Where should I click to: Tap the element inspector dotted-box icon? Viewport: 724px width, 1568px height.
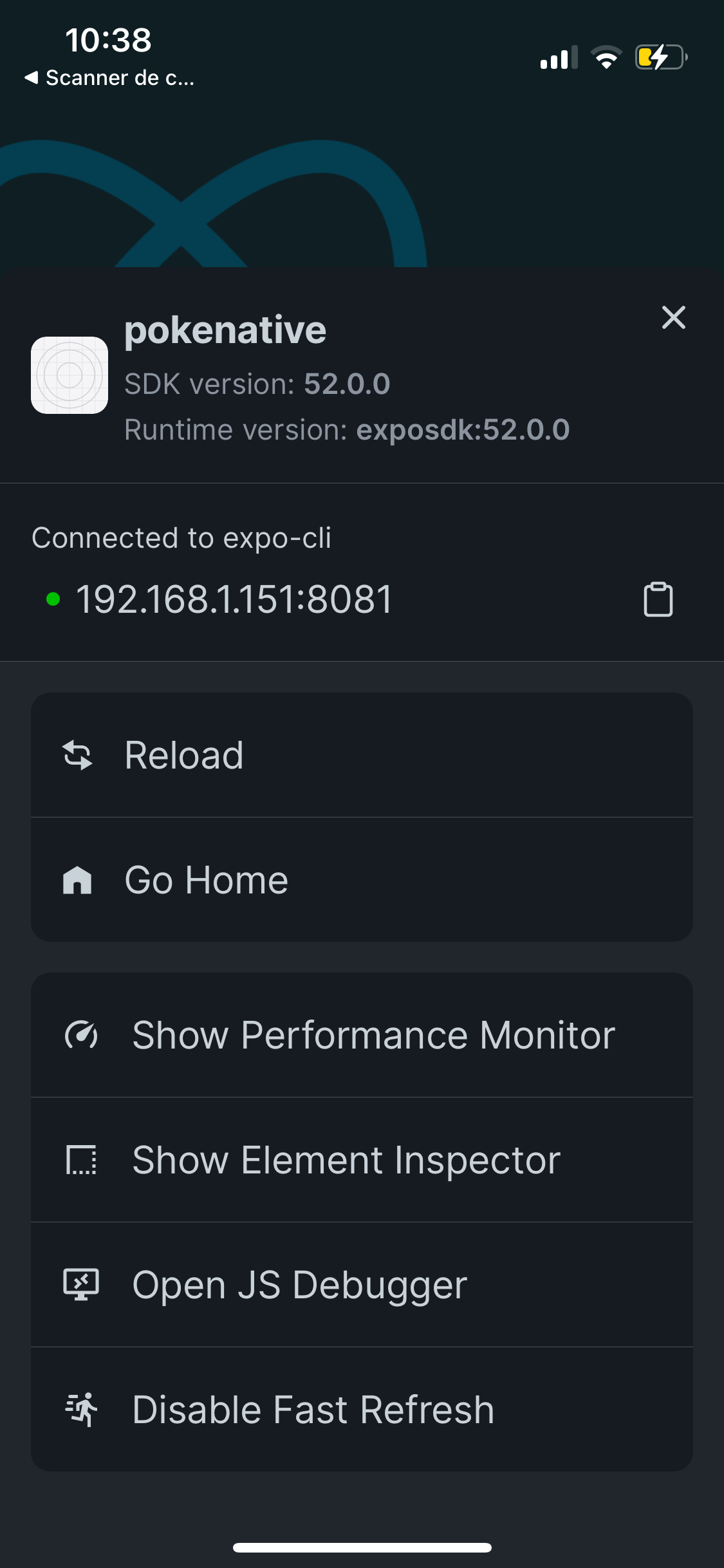[81, 1160]
